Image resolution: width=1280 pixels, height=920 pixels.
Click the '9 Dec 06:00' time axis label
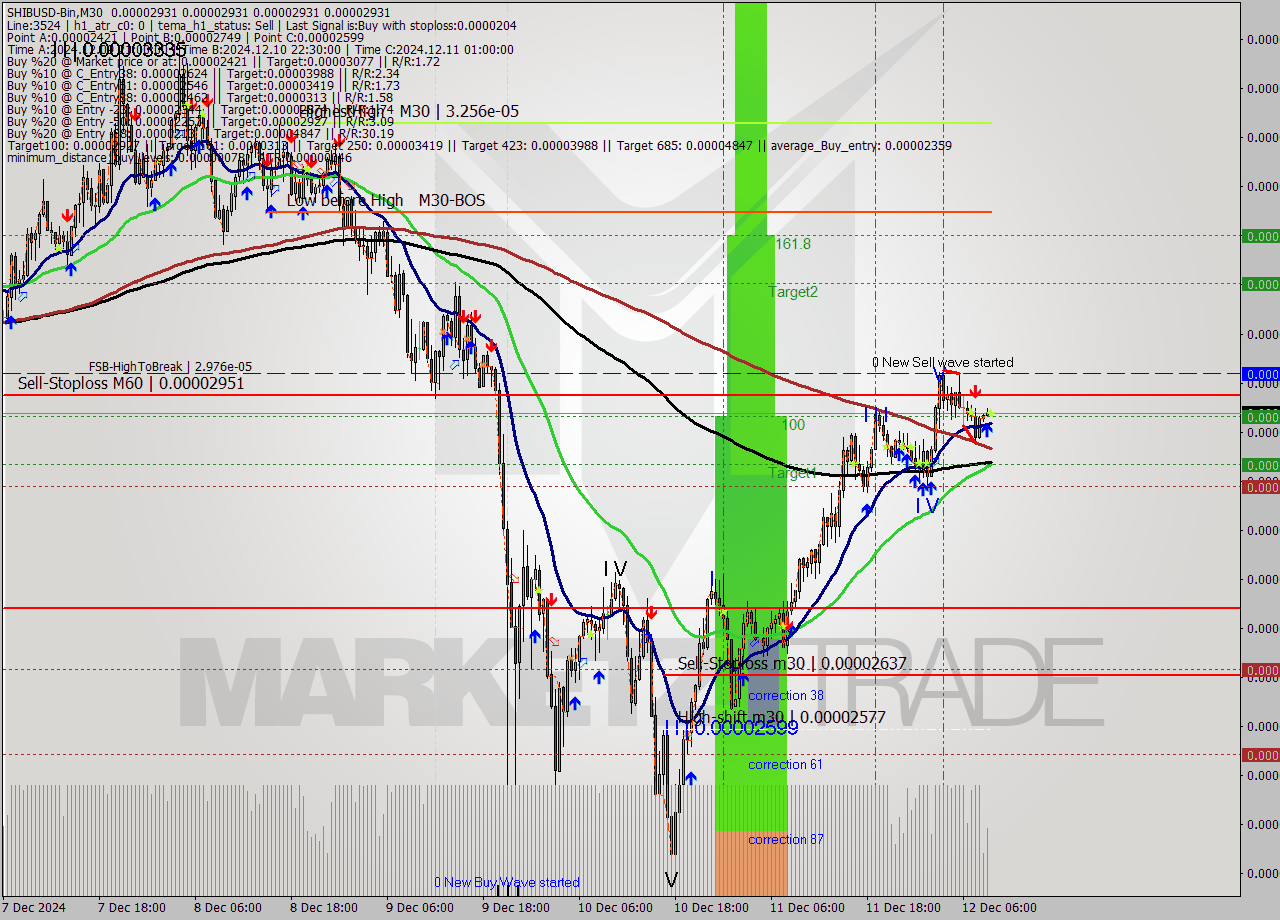tap(418, 908)
